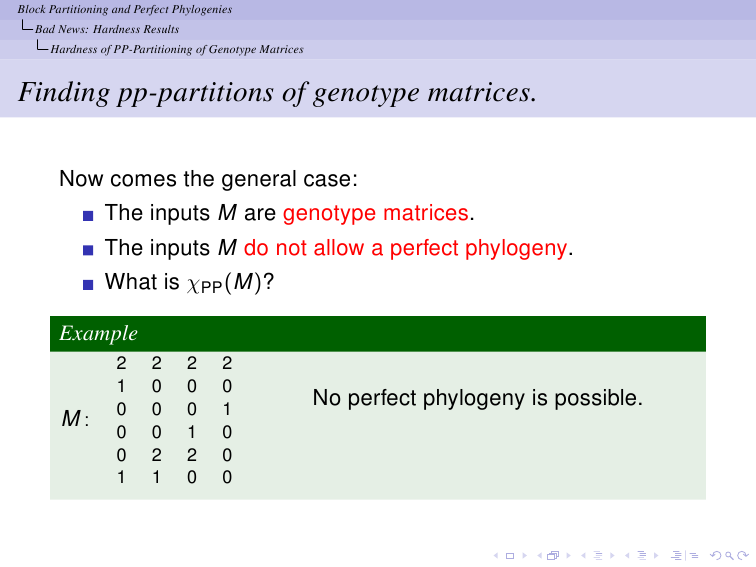Open Hardness of PP-Partitioning of Genotype Matrices link
This screenshot has height=567, width=756.
coord(177,49)
